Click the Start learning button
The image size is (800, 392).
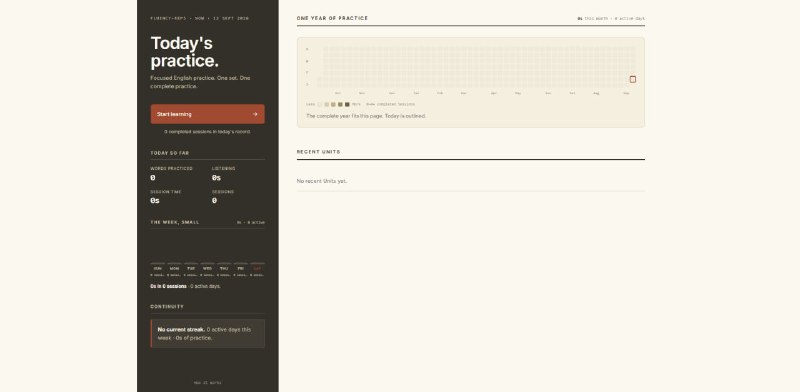[207, 114]
